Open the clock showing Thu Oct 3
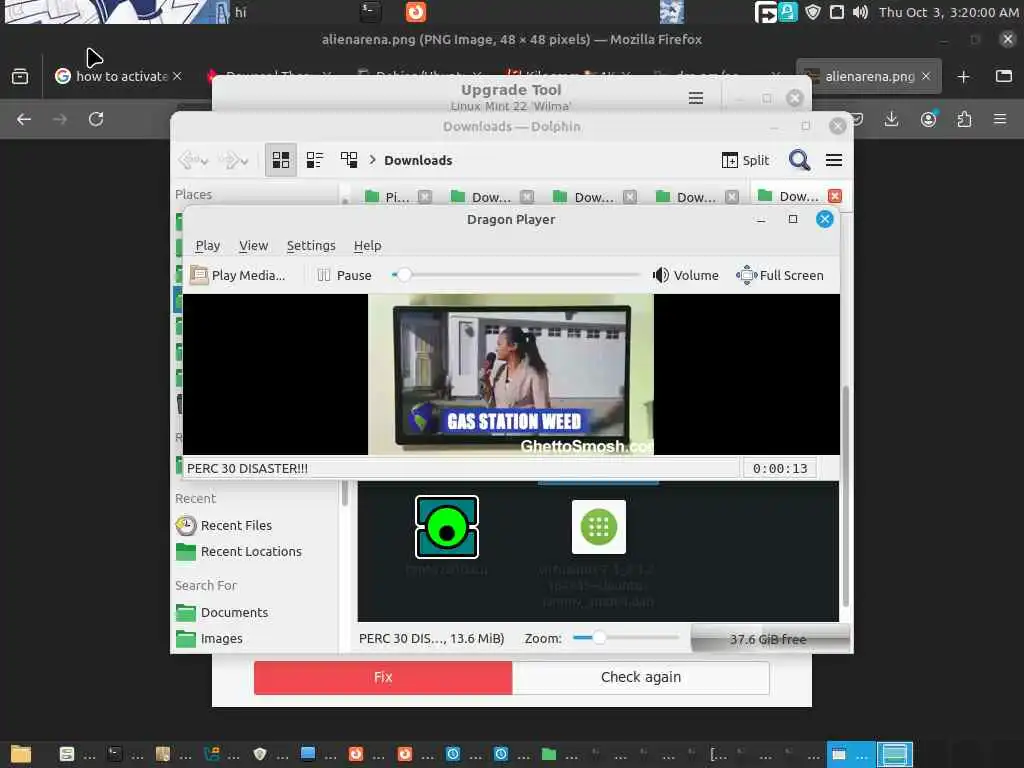Screen dimensions: 1024x768 click(x=948, y=12)
